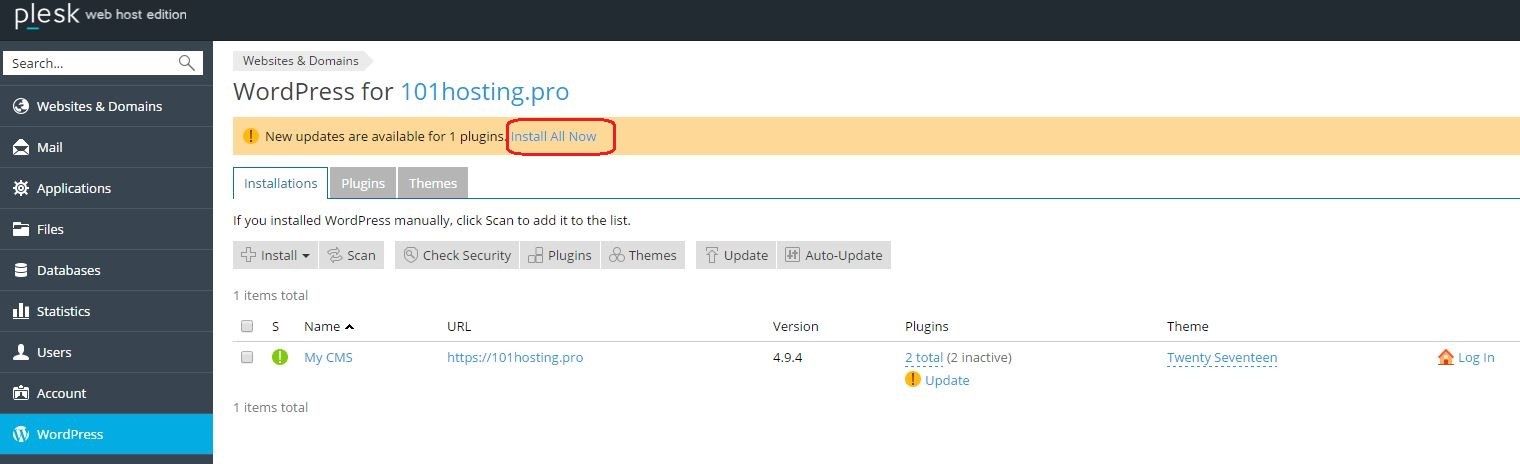Click the WordPress logo icon in sidebar
The height and width of the screenshot is (464, 1520).
tap(20, 434)
